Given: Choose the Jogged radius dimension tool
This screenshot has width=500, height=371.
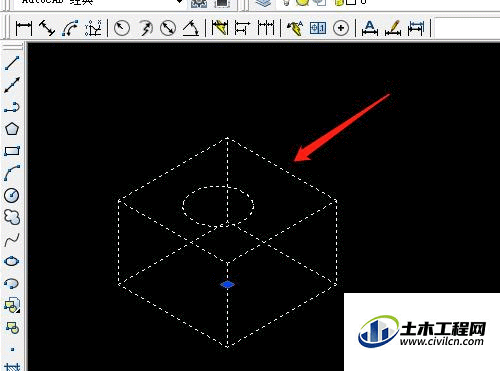Looking at the screenshot, I should [145, 28].
